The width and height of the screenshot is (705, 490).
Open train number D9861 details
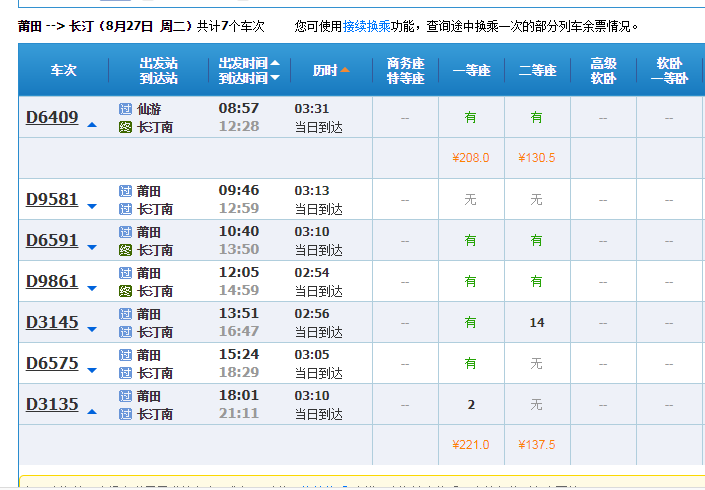[52, 281]
